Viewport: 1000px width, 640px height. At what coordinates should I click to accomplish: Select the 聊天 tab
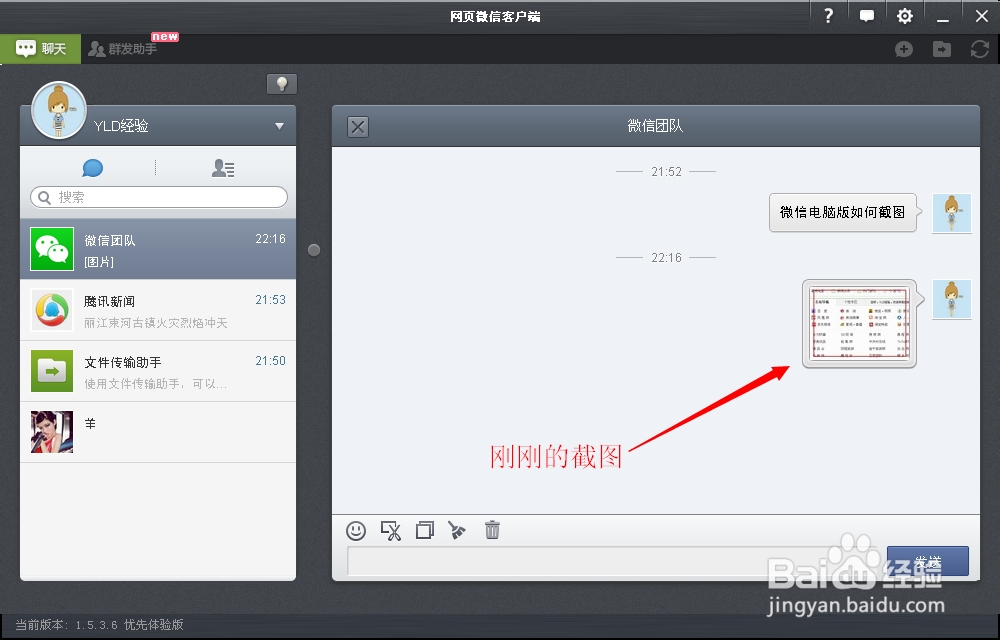38,48
